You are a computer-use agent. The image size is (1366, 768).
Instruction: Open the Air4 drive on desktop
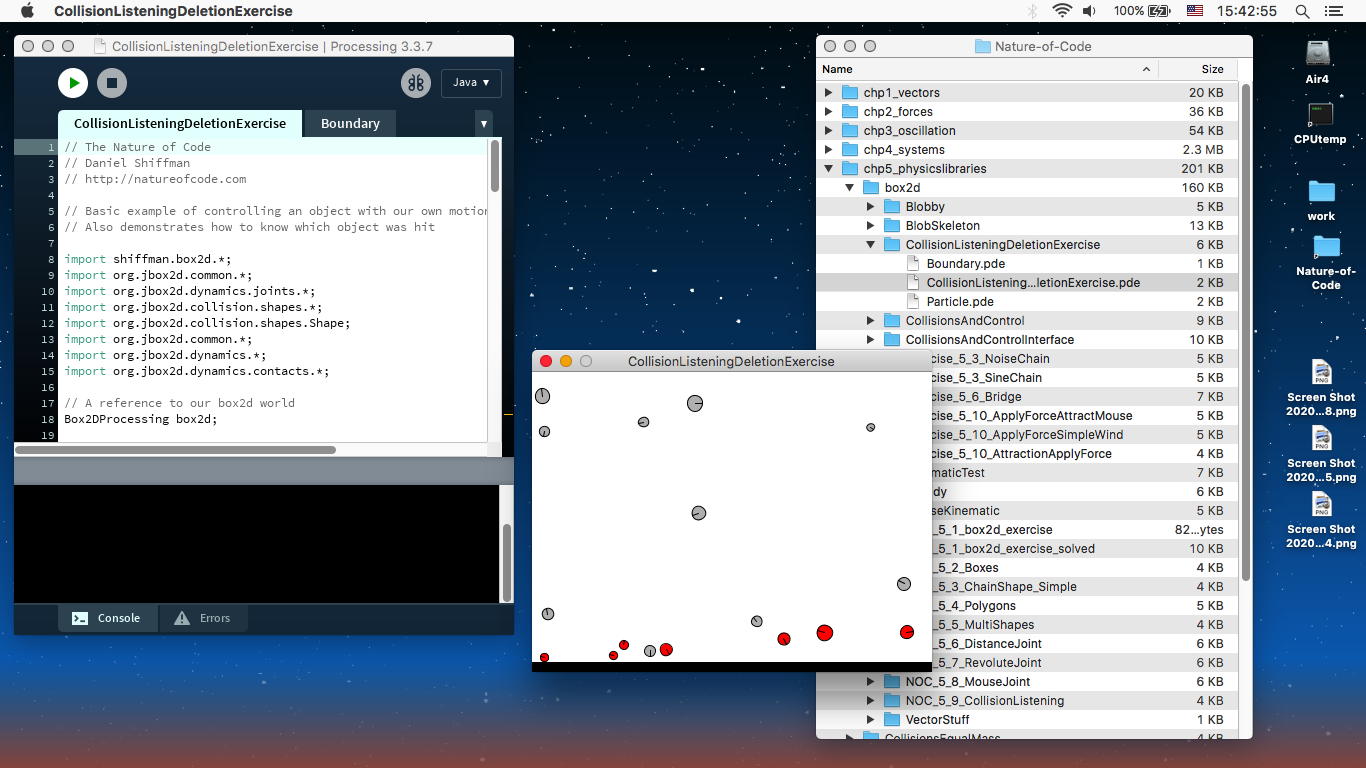pyautogui.click(x=1317, y=59)
